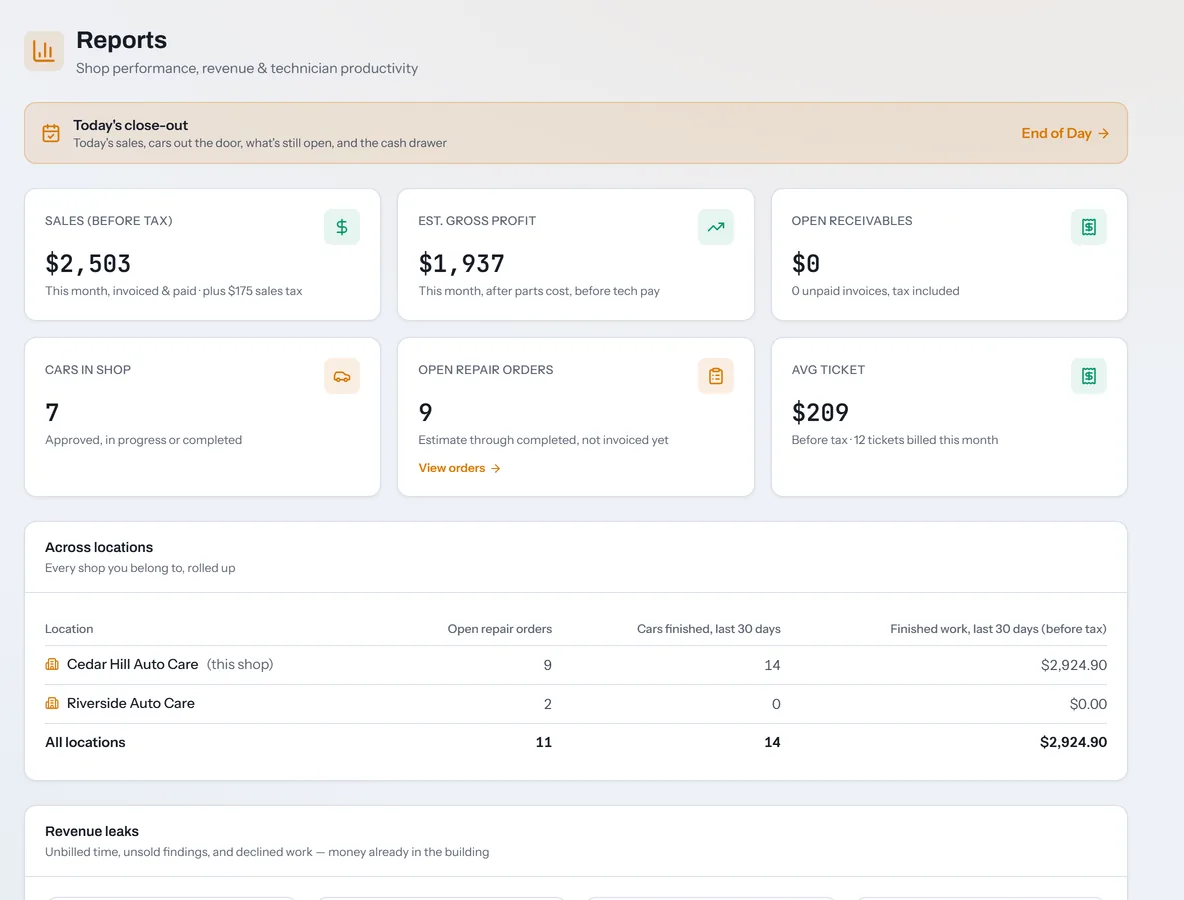Click the $1,937 gross profit value
1184x900 pixels.
[x=461, y=264]
